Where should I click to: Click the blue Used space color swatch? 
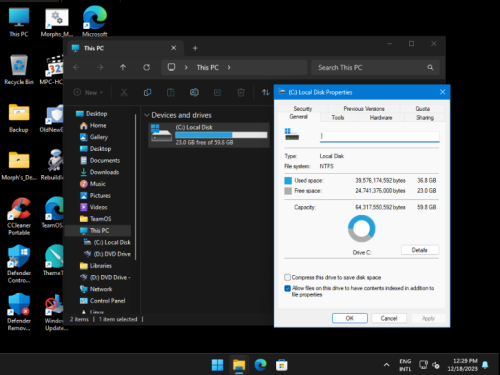point(288,181)
